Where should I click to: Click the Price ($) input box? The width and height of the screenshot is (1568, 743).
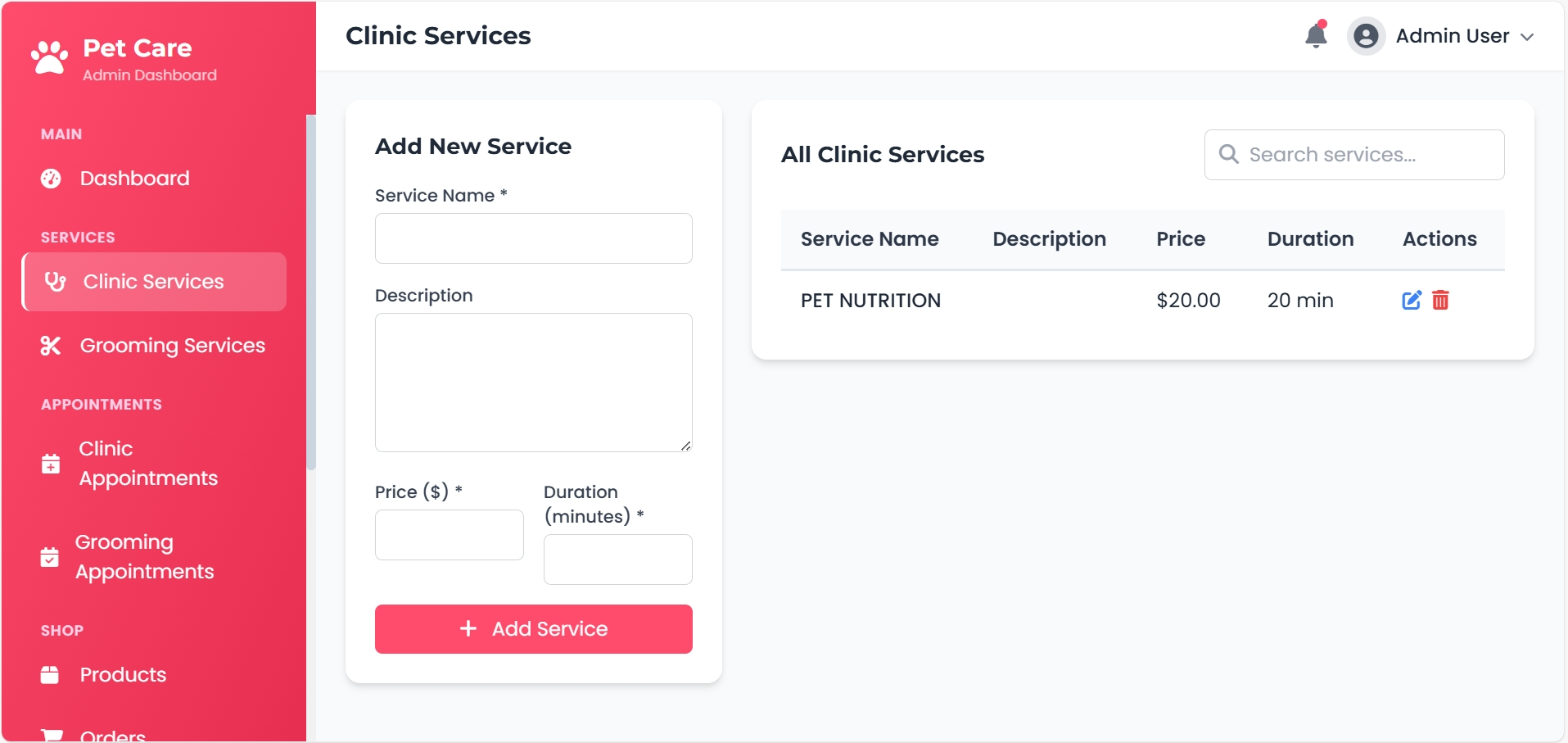point(449,535)
